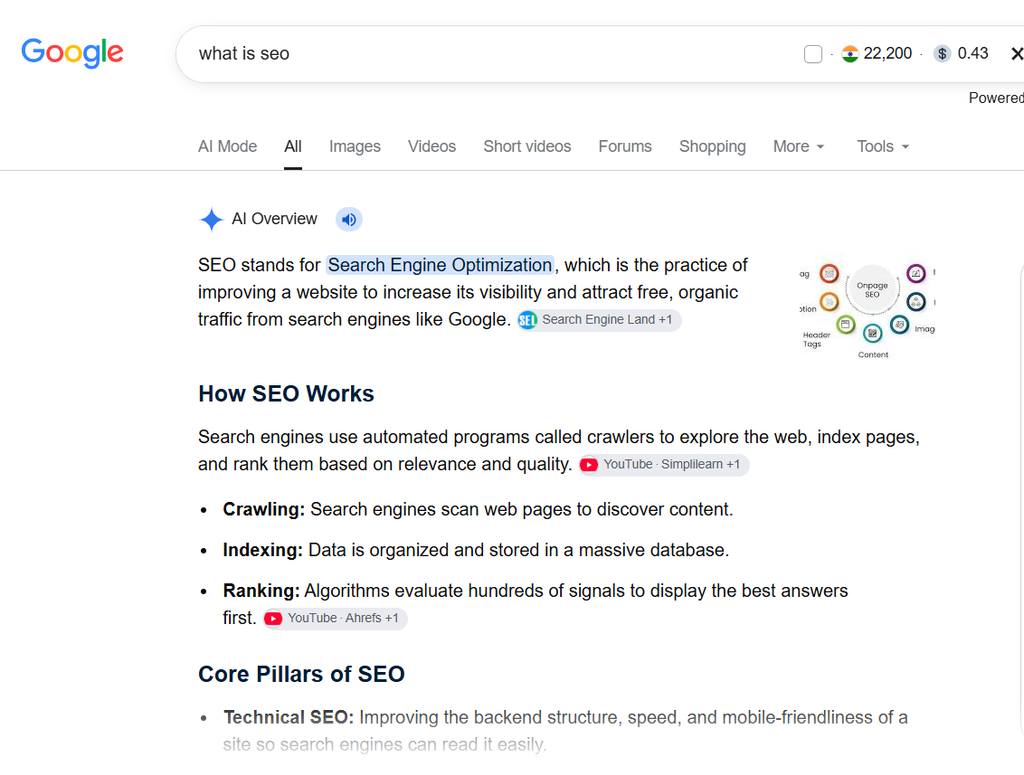Switch to Forums tab
Image resolution: width=1024 pixels, height=775 pixels.
click(x=625, y=146)
